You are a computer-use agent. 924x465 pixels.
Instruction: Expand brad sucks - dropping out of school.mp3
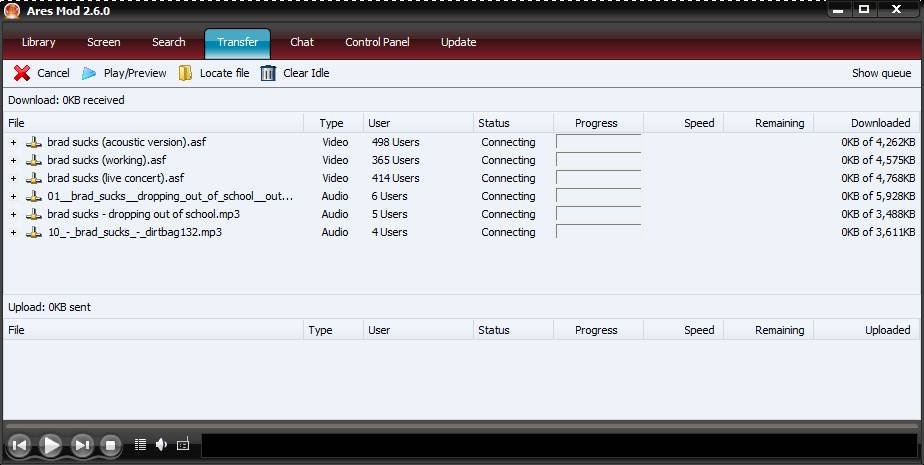pyautogui.click(x=14, y=215)
